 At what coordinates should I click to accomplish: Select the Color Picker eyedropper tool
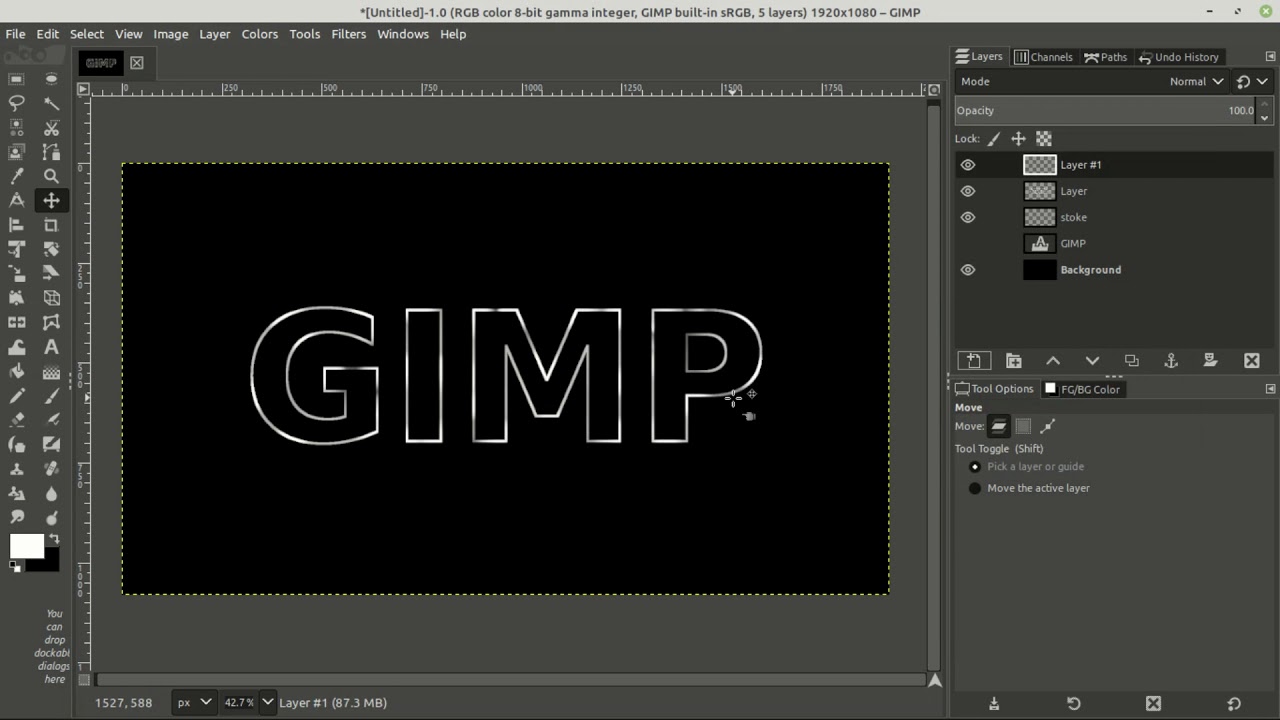pyautogui.click(x=17, y=176)
